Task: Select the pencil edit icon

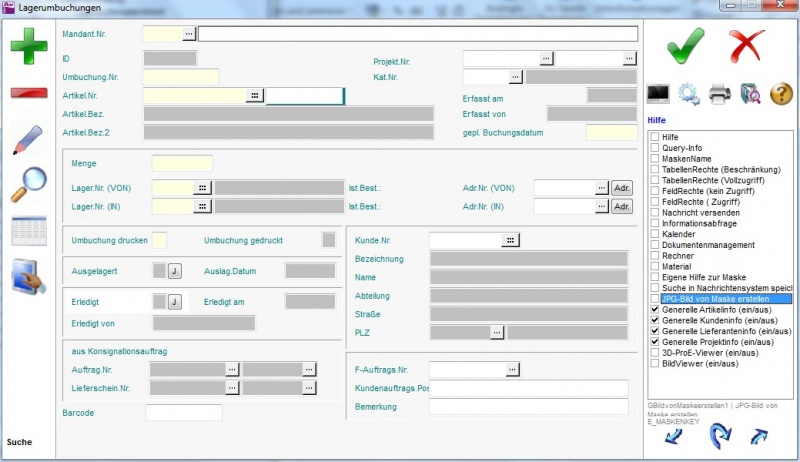Action: pyautogui.click(x=29, y=140)
